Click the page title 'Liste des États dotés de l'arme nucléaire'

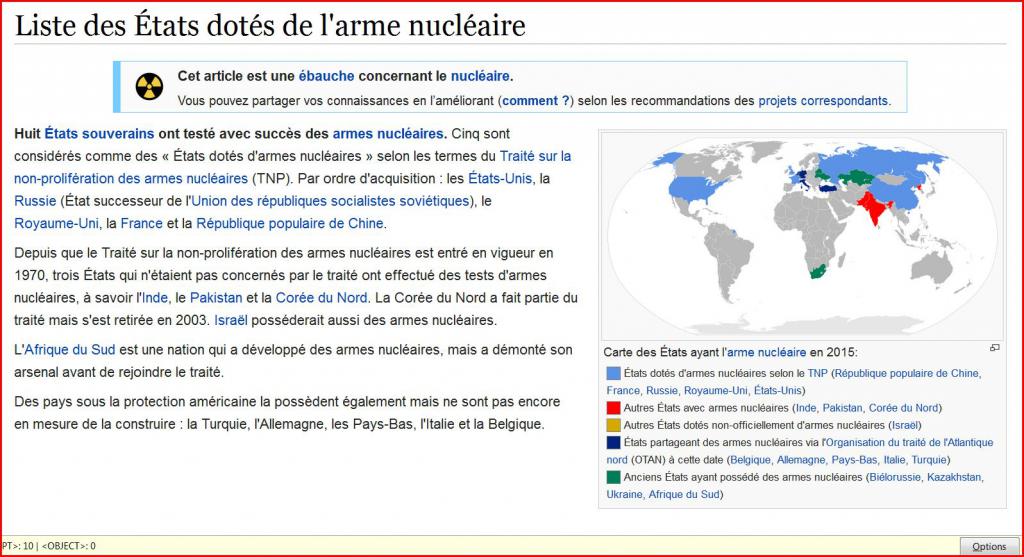coord(270,25)
